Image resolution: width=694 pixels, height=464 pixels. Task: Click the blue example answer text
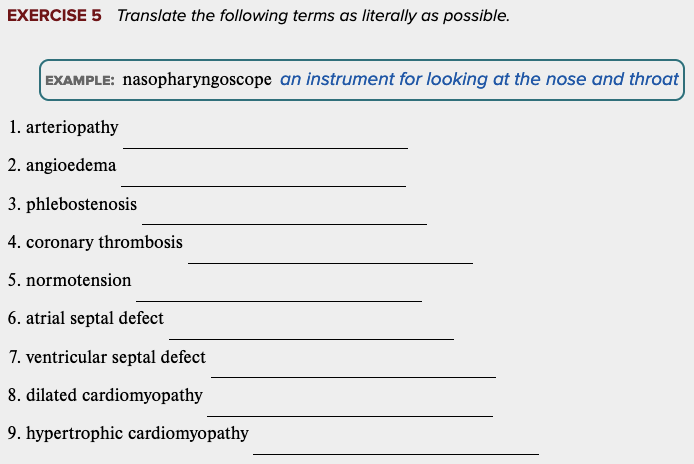[x=479, y=79]
